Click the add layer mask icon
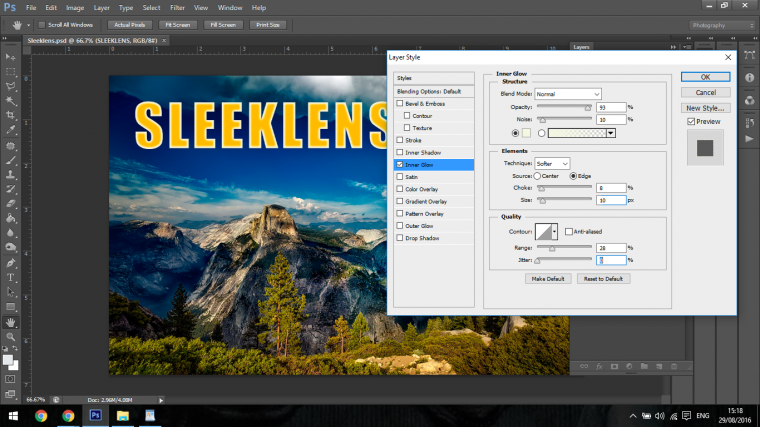The image size is (760, 427). [614, 366]
